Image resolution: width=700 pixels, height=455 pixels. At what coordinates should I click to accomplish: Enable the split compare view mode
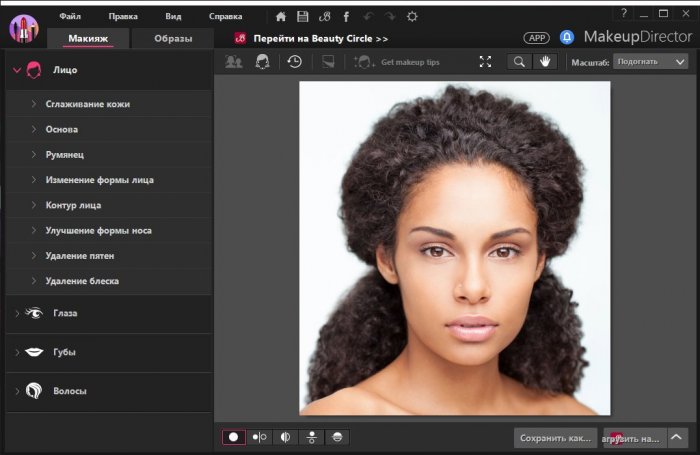[x=286, y=437]
